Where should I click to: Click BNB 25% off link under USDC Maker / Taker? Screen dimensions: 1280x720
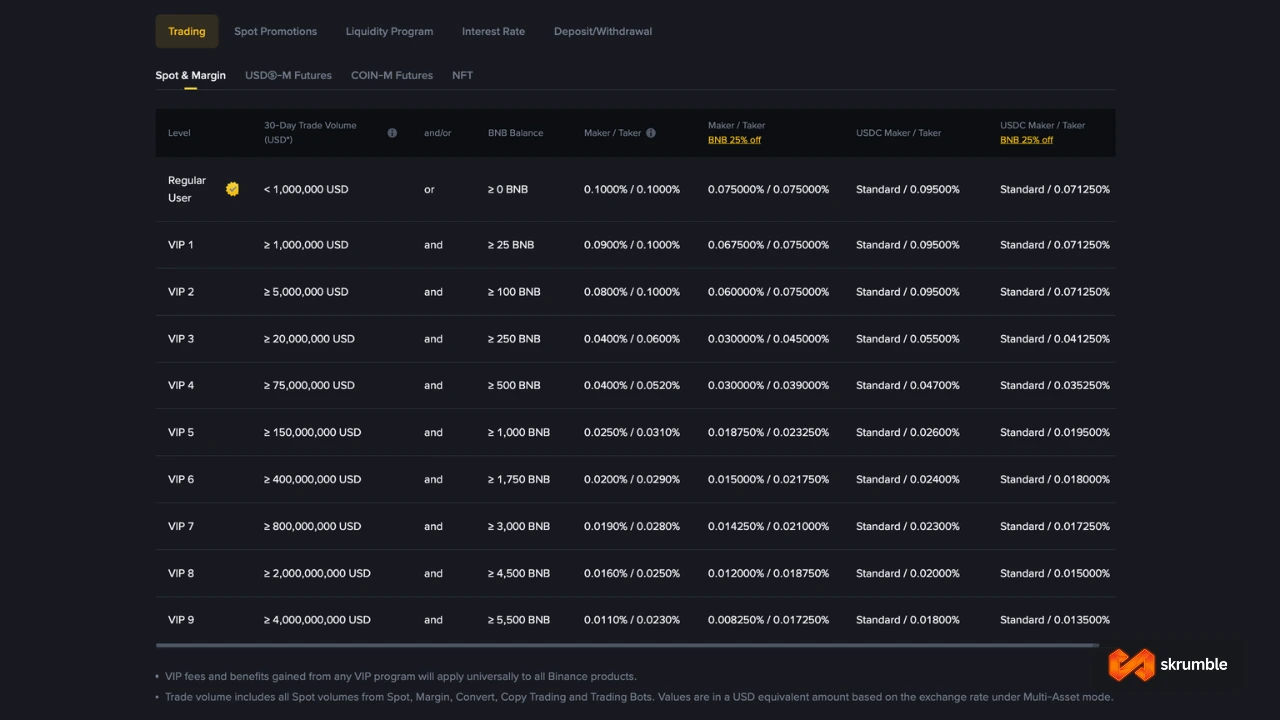[1026, 140]
